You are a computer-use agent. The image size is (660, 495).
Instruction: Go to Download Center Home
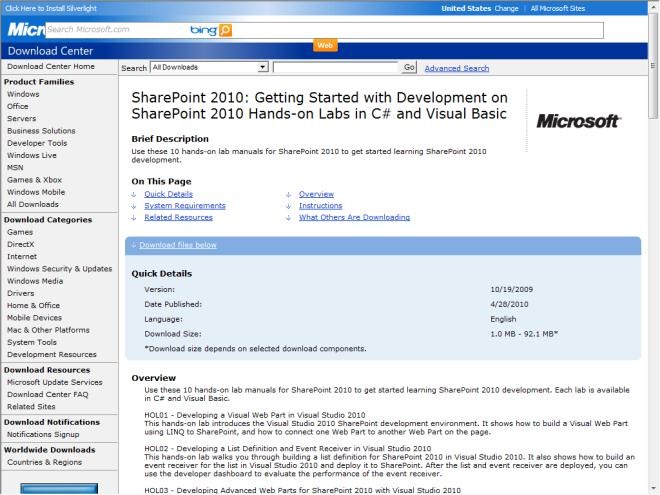51,67
